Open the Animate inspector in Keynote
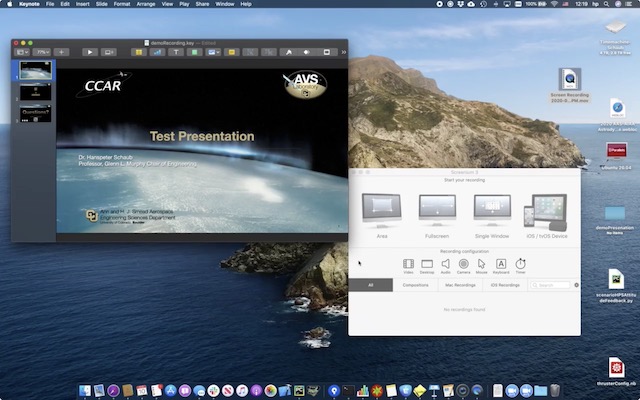Image resolution: width=640 pixels, height=400 pixels. coord(307,52)
